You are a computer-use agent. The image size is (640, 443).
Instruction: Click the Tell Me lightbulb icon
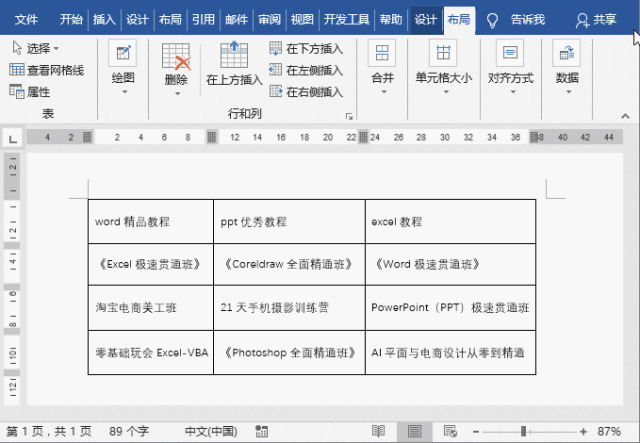click(493, 20)
